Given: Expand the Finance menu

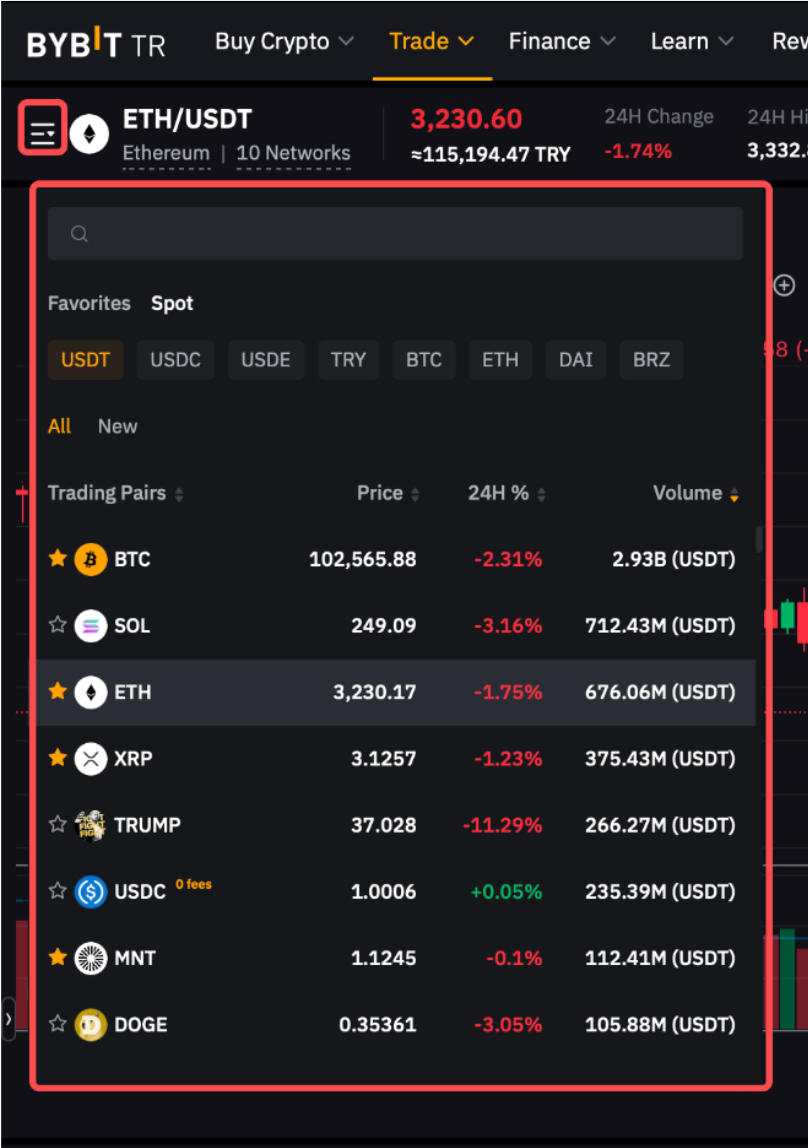Looking at the screenshot, I should pos(562,42).
